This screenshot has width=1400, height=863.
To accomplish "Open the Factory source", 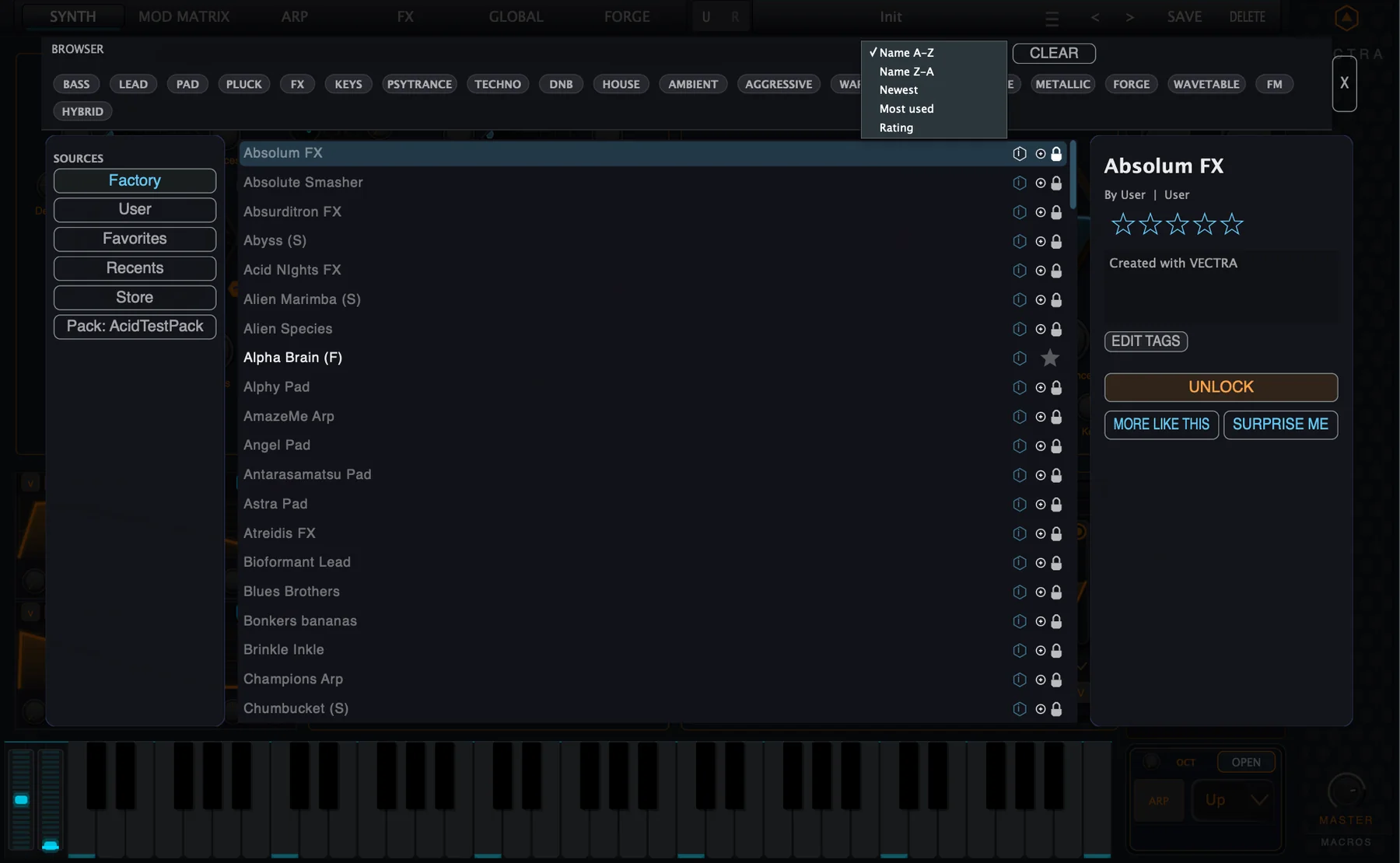I will pyautogui.click(x=135, y=180).
